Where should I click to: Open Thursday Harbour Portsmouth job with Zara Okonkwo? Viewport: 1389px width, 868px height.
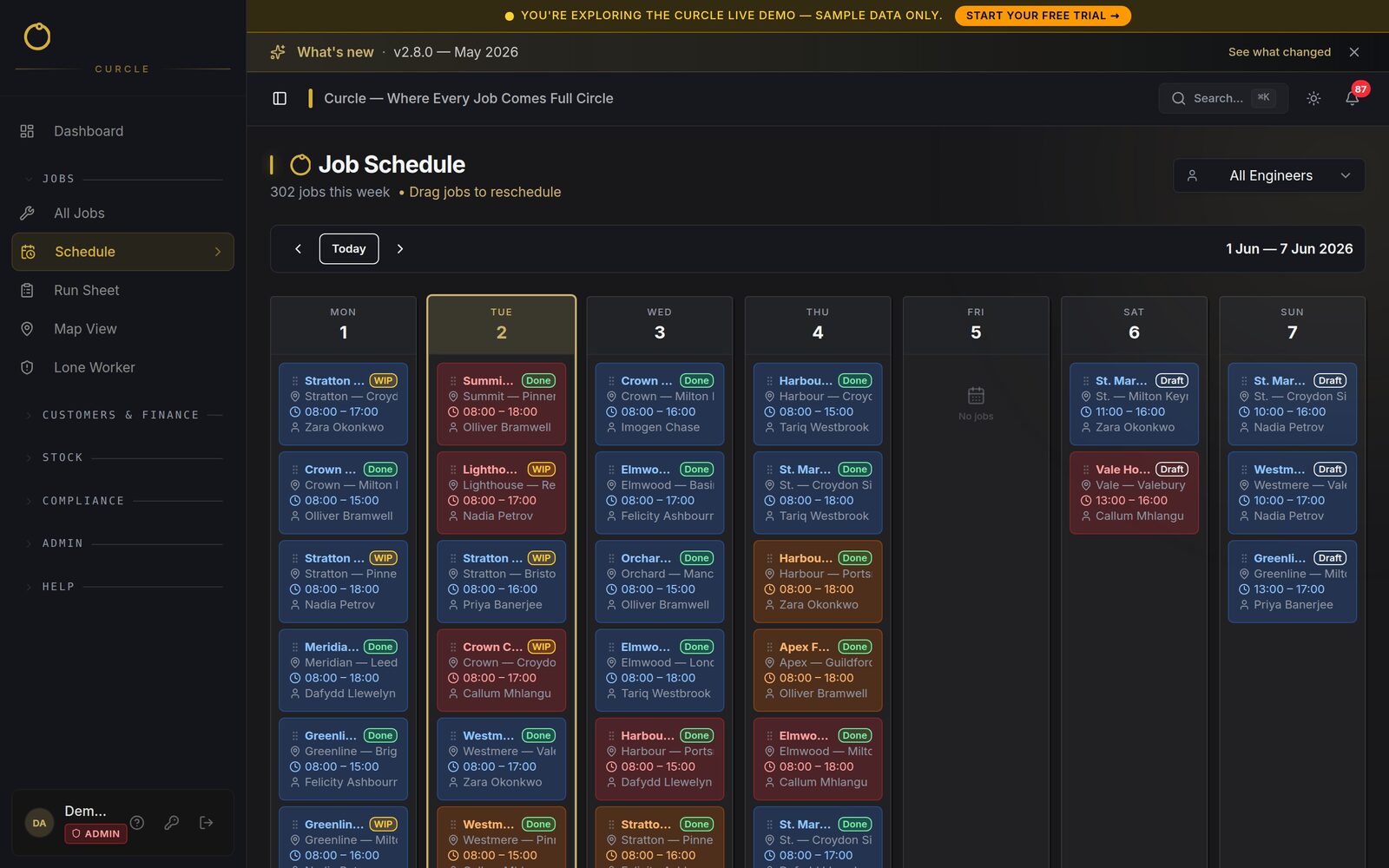818,582
